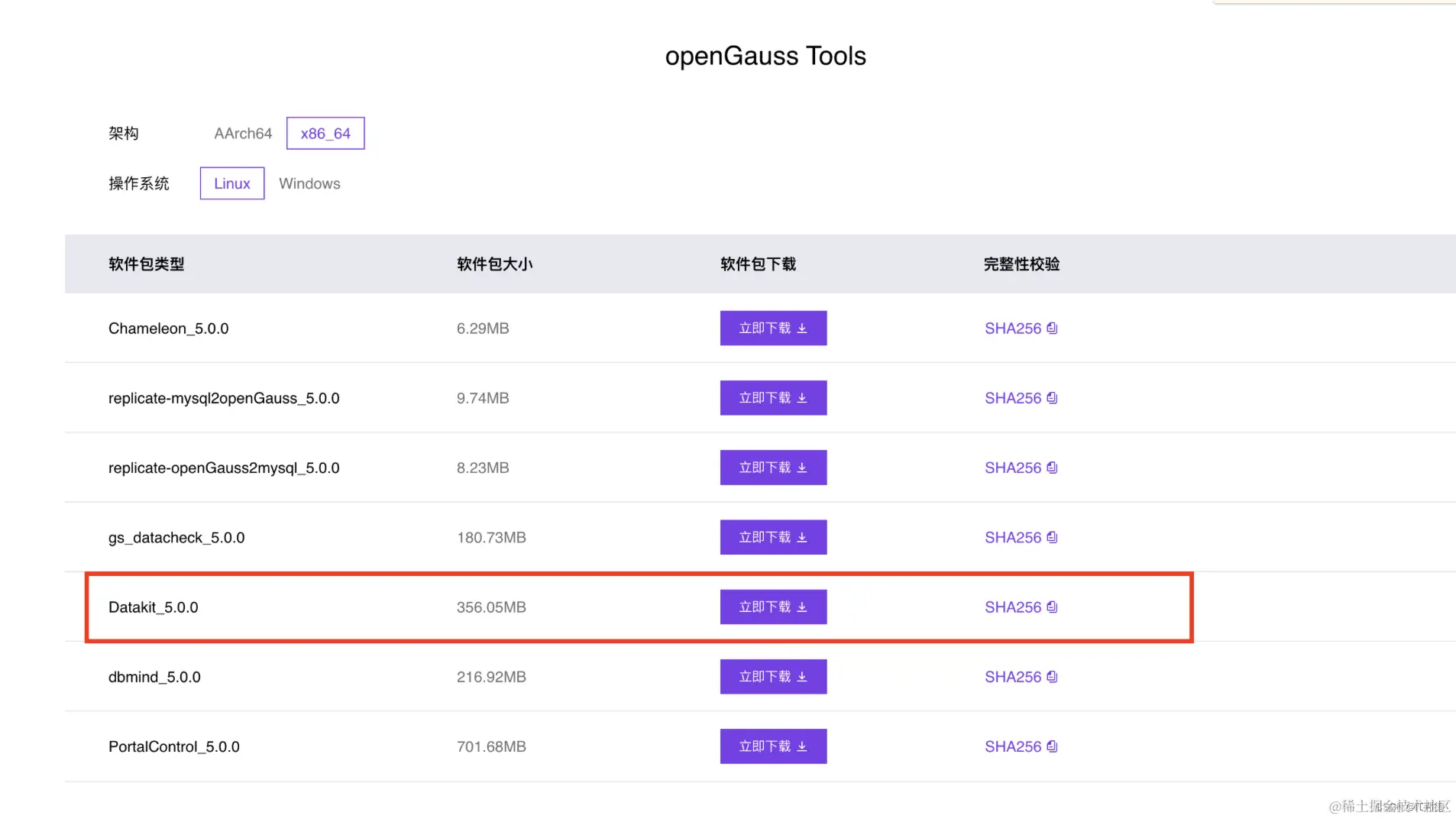Select the replicate-openGauss2mysql_5.0.0 package name
Screen dimensions: 1456x819
click(224, 468)
